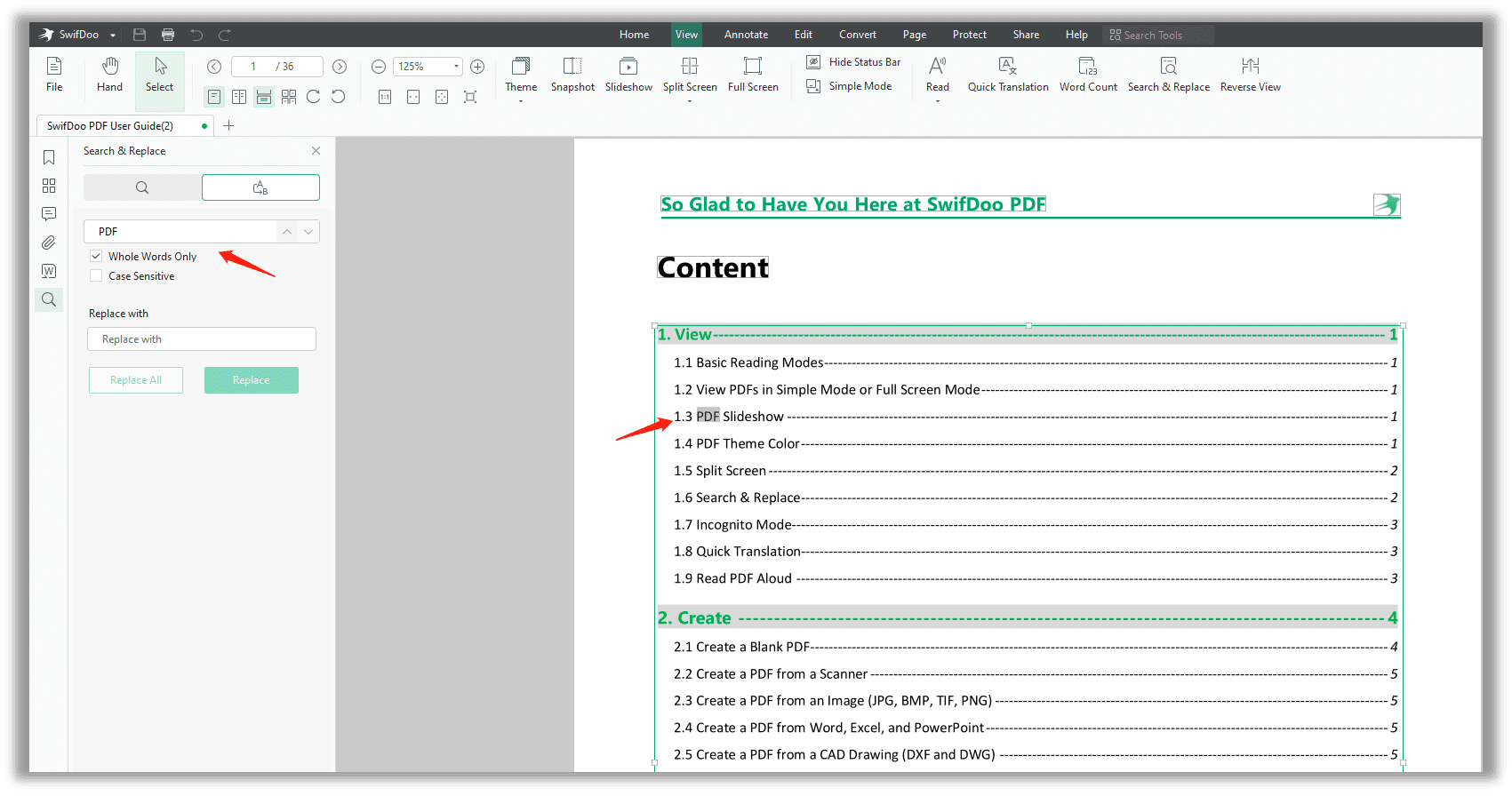
Task: Switch to Simple Mode
Action: pos(849,86)
